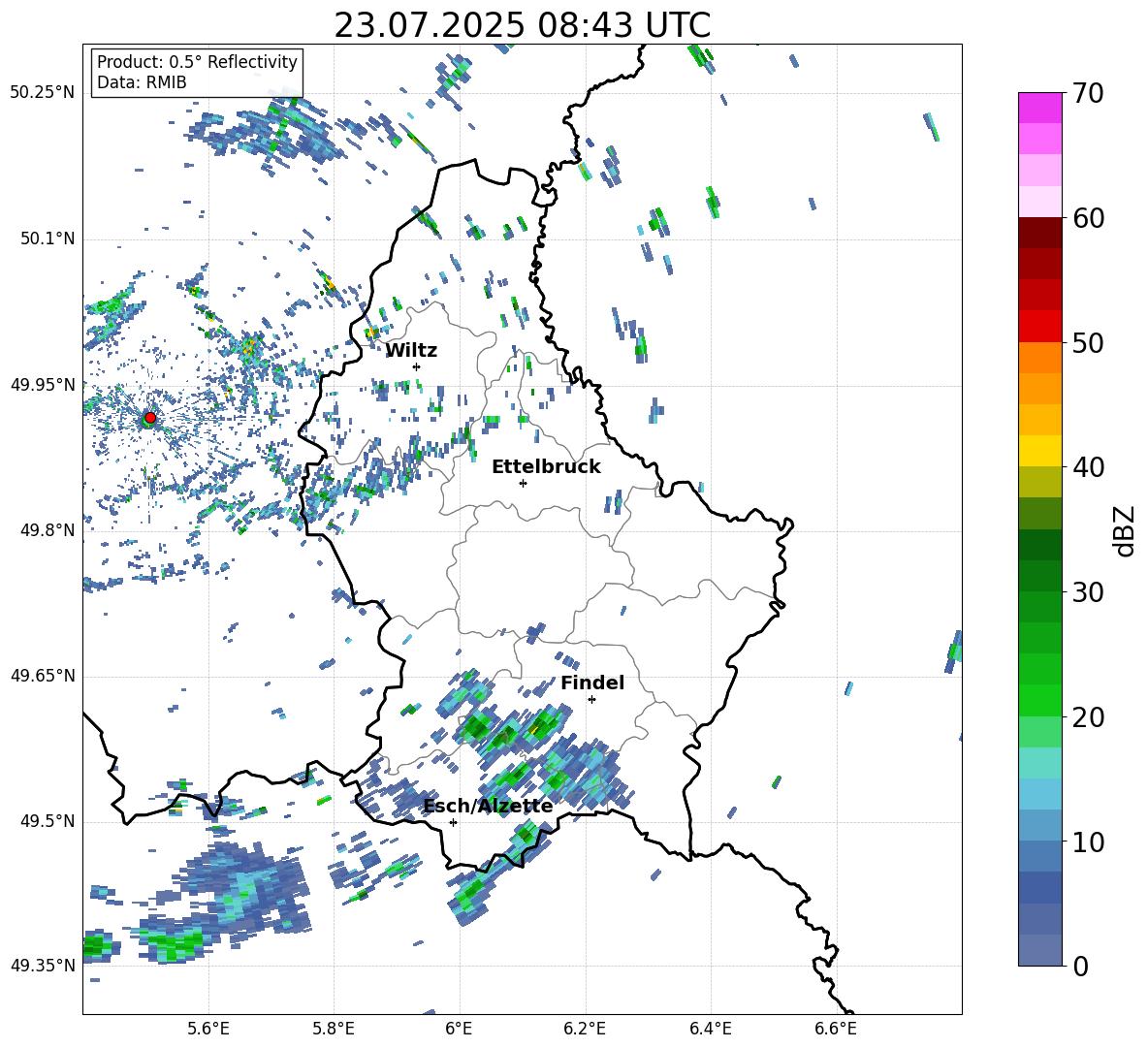Image resolution: width=1148 pixels, height=1048 pixels.
Task: Click the Esch/Alzette station cross marker
Action: 453,822
